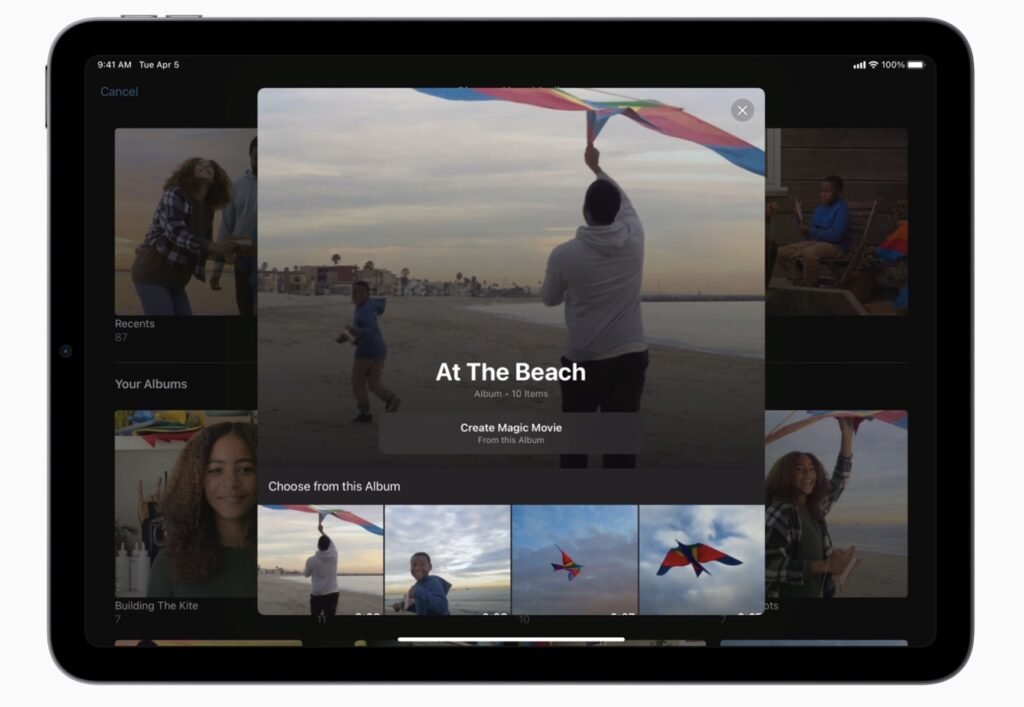The width and height of the screenshot is (1024, 707).
Task: Click the At The Beach title
Action: pyautogui.click(x=511, y=371)
